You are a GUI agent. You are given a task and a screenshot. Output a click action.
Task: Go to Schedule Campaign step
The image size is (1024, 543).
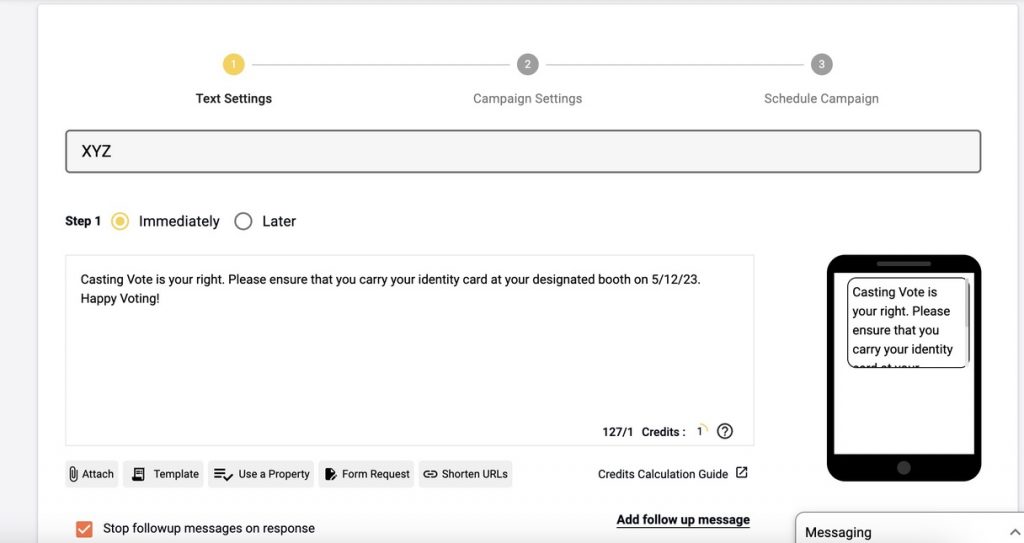(x=821, y=98)
